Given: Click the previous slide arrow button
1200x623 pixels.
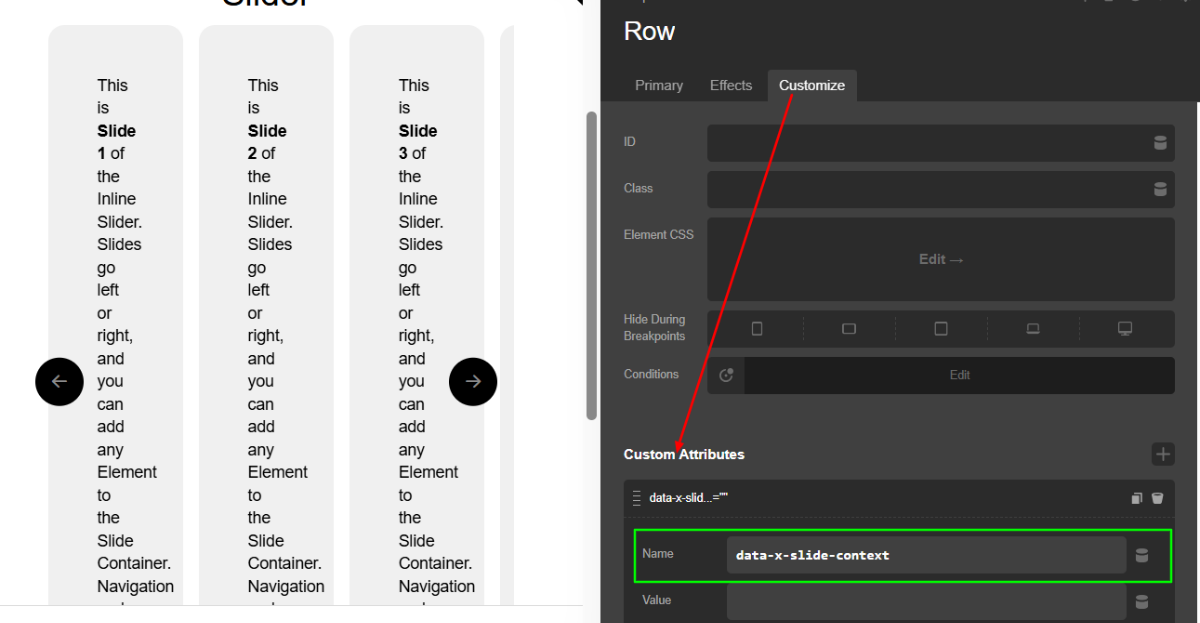Looking at the screenshot, I should point(59,381).
